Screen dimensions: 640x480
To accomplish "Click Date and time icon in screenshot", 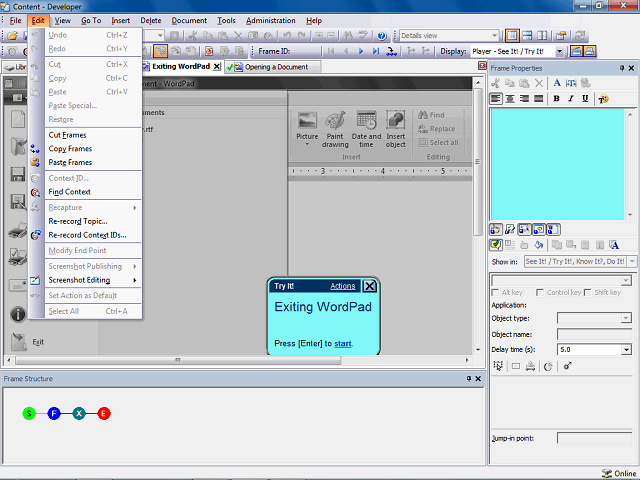I will [366, 121].
